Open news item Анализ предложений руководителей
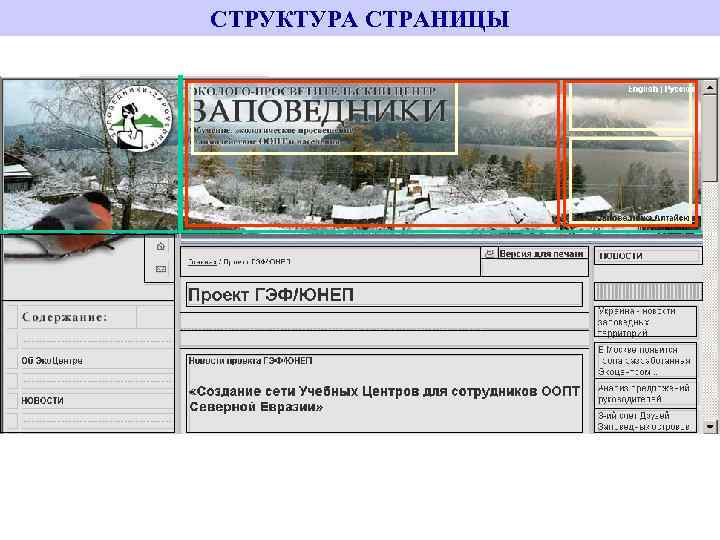720x540 pixels. 645,394
